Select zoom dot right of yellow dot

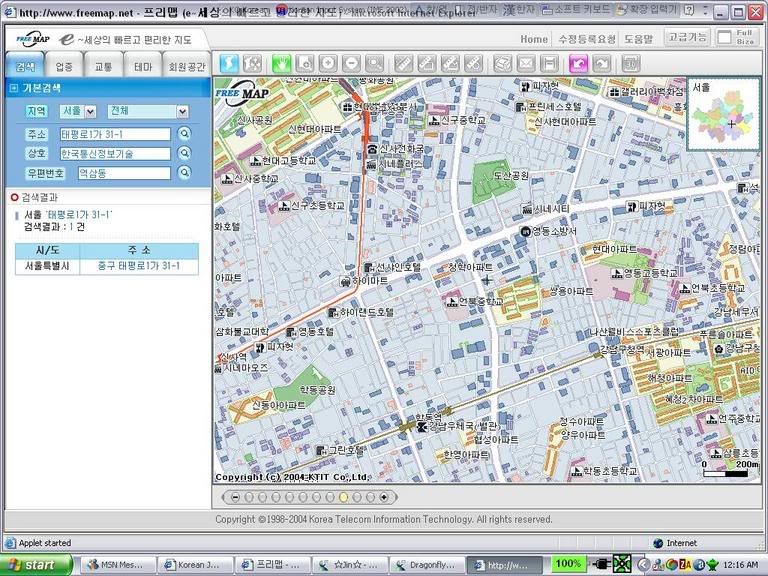pos(357,497)
